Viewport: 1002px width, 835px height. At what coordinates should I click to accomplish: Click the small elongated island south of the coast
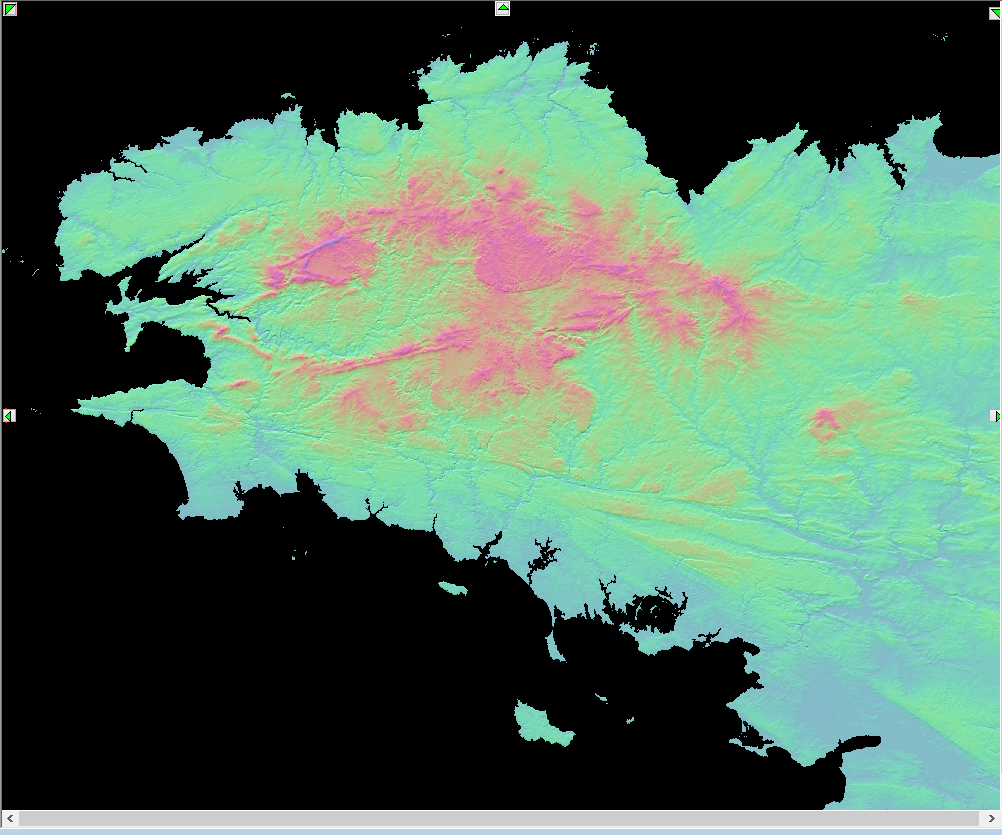(452, 588)
